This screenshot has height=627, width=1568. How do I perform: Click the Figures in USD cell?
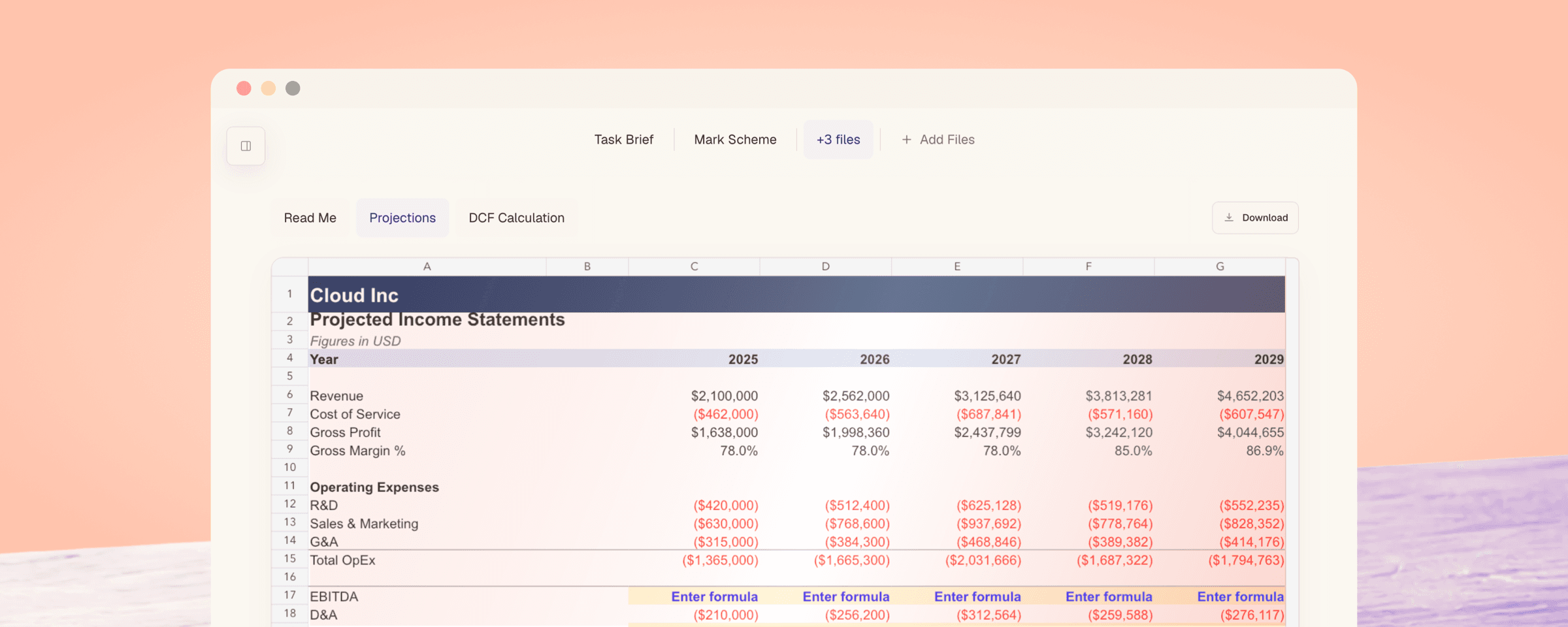click(355, 341)
